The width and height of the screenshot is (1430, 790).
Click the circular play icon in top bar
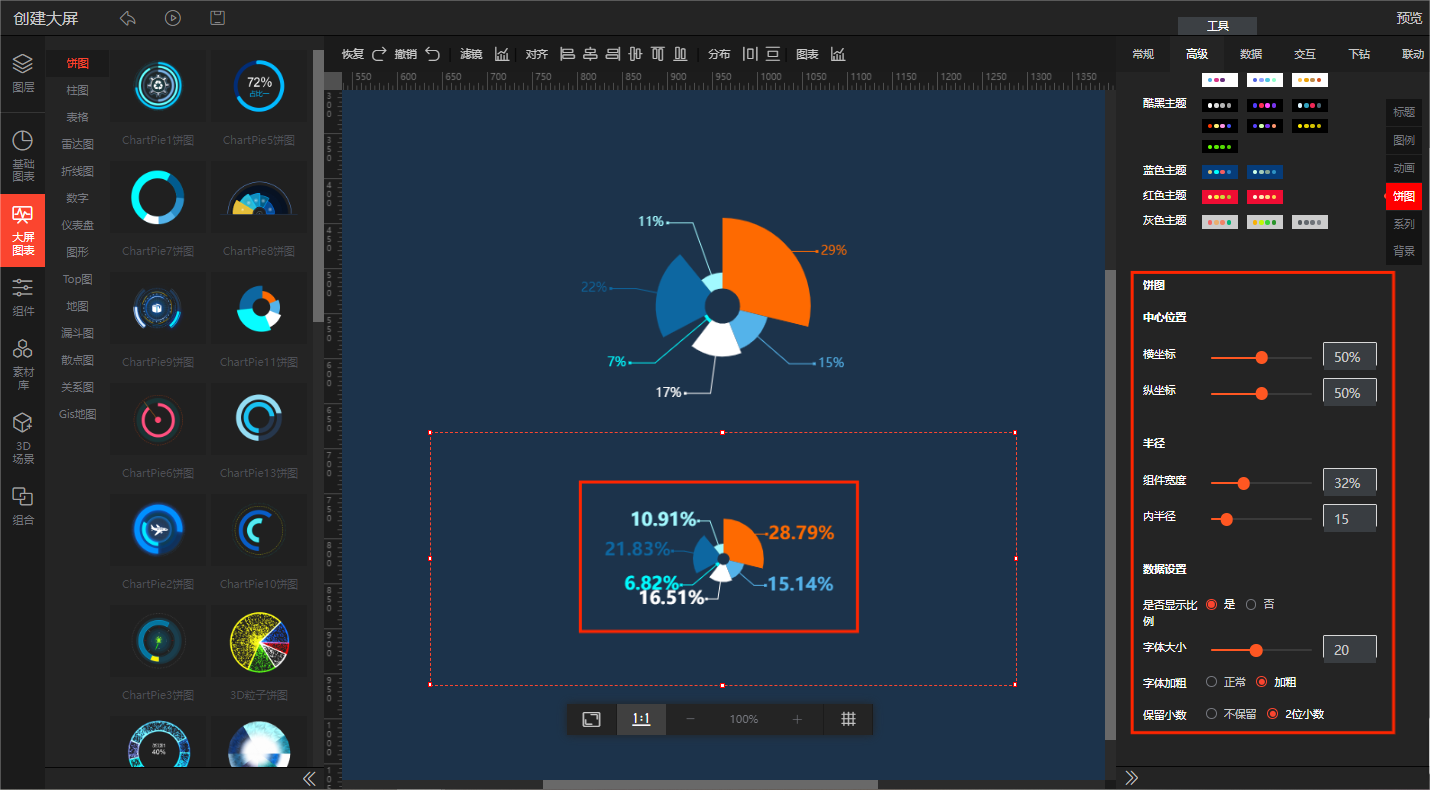coord(173,18)
